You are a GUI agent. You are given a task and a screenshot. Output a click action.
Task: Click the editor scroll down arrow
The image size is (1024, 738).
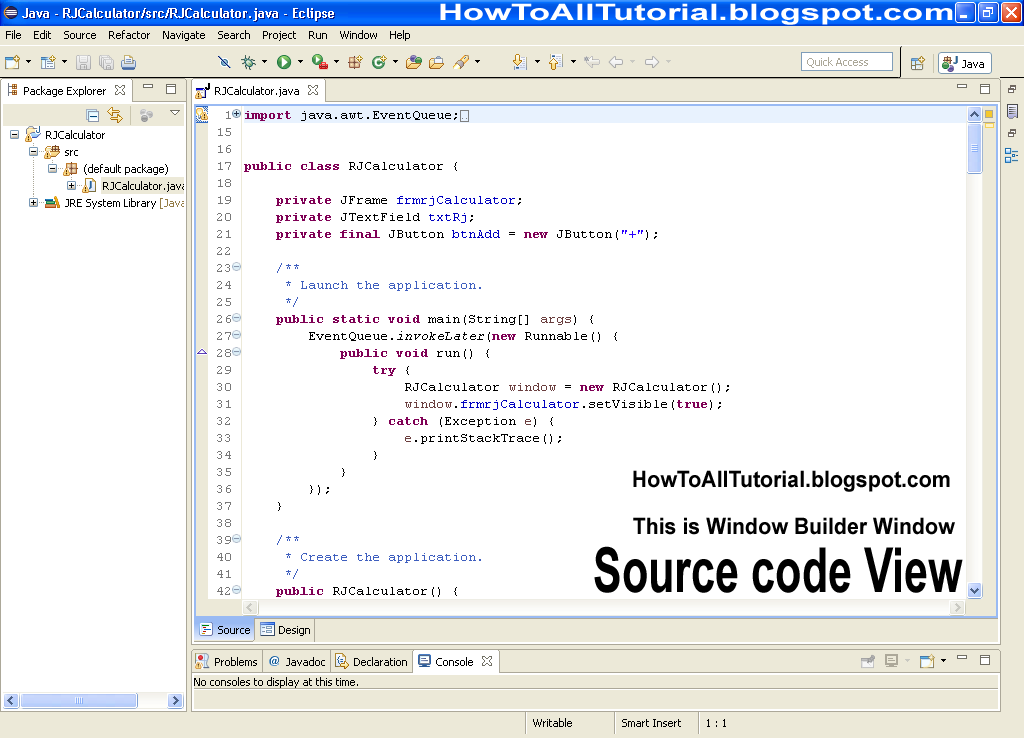click(974, 590)
